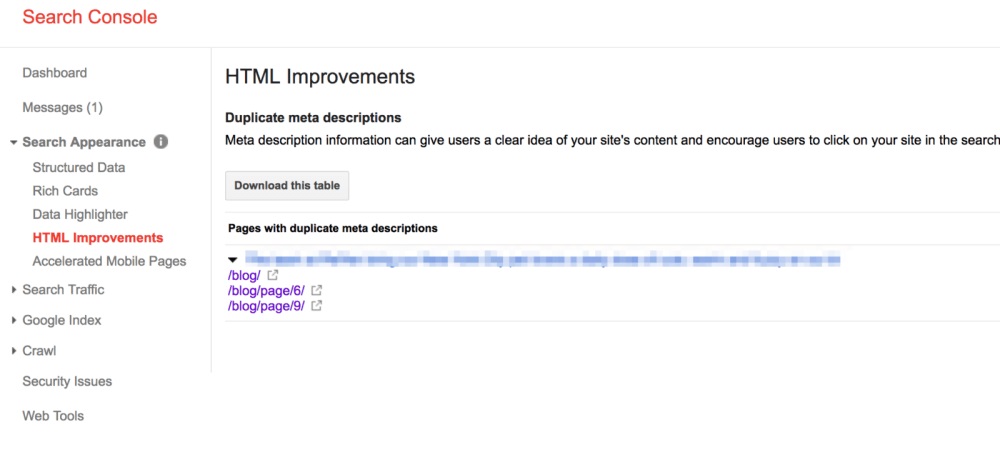Select Structured Data in sidebar

coord(79,168)
